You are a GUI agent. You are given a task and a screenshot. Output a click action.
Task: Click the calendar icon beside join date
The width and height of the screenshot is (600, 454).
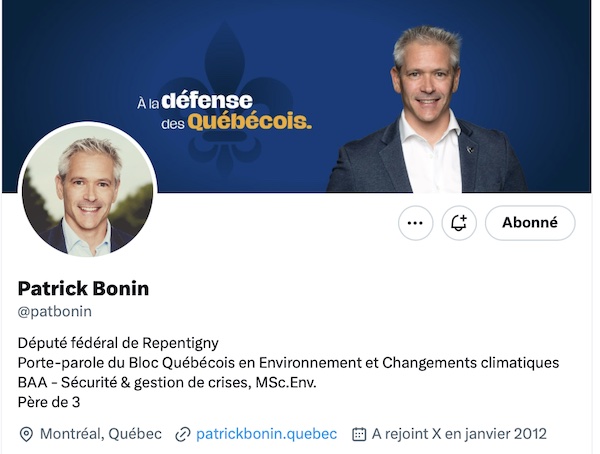[x=359, y=434]
